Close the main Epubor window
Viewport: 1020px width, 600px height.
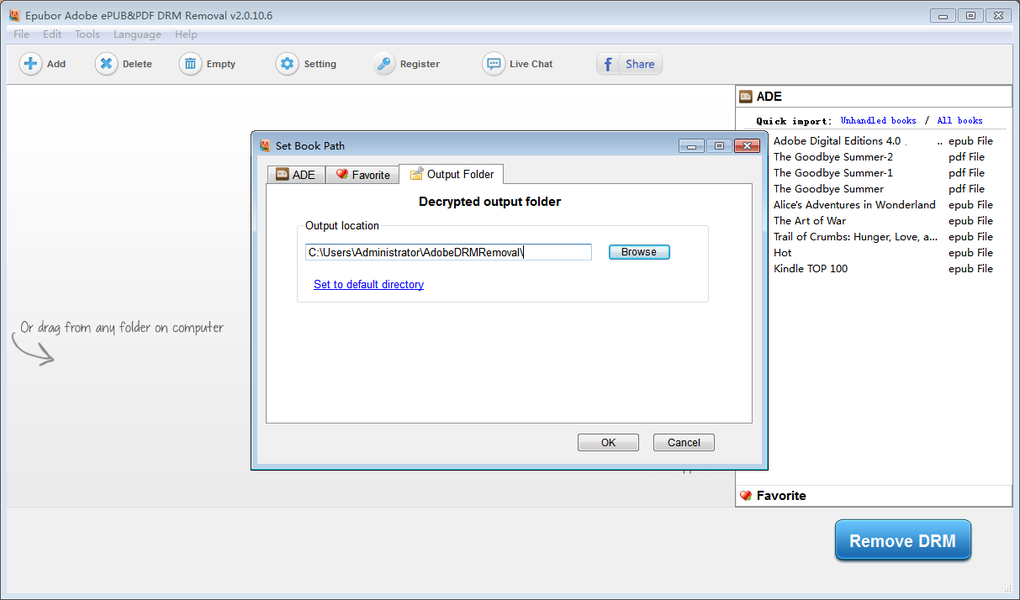tap(999, 16)
